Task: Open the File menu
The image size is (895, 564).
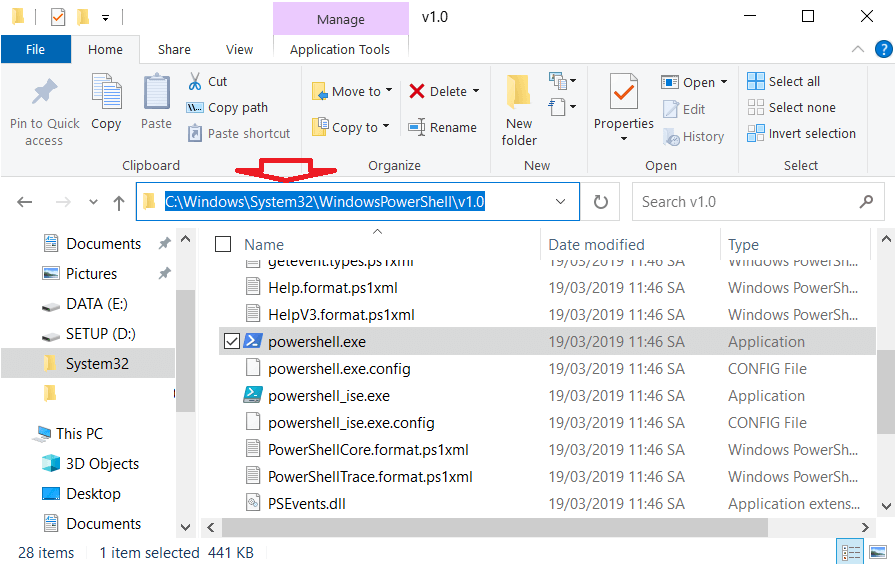Action: [35, 50]
